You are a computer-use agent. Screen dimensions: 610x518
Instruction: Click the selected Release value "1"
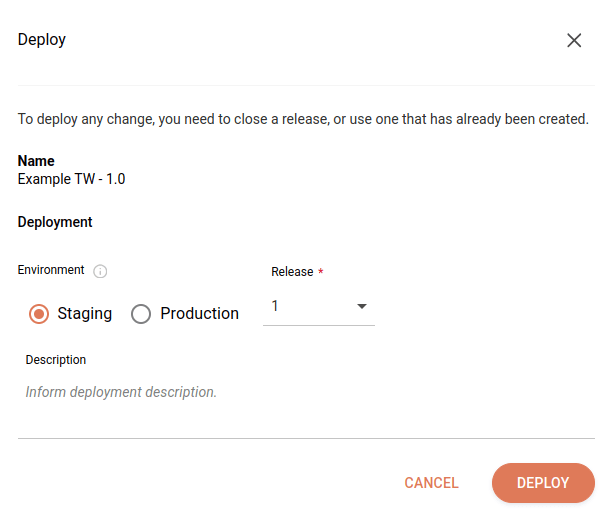coord(276,306)
